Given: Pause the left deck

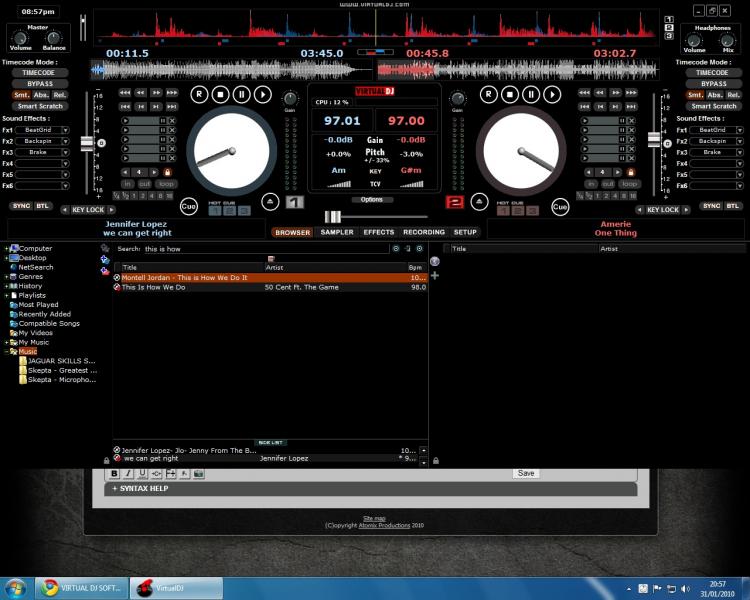Looking at the screenshot, I should 242,94.
